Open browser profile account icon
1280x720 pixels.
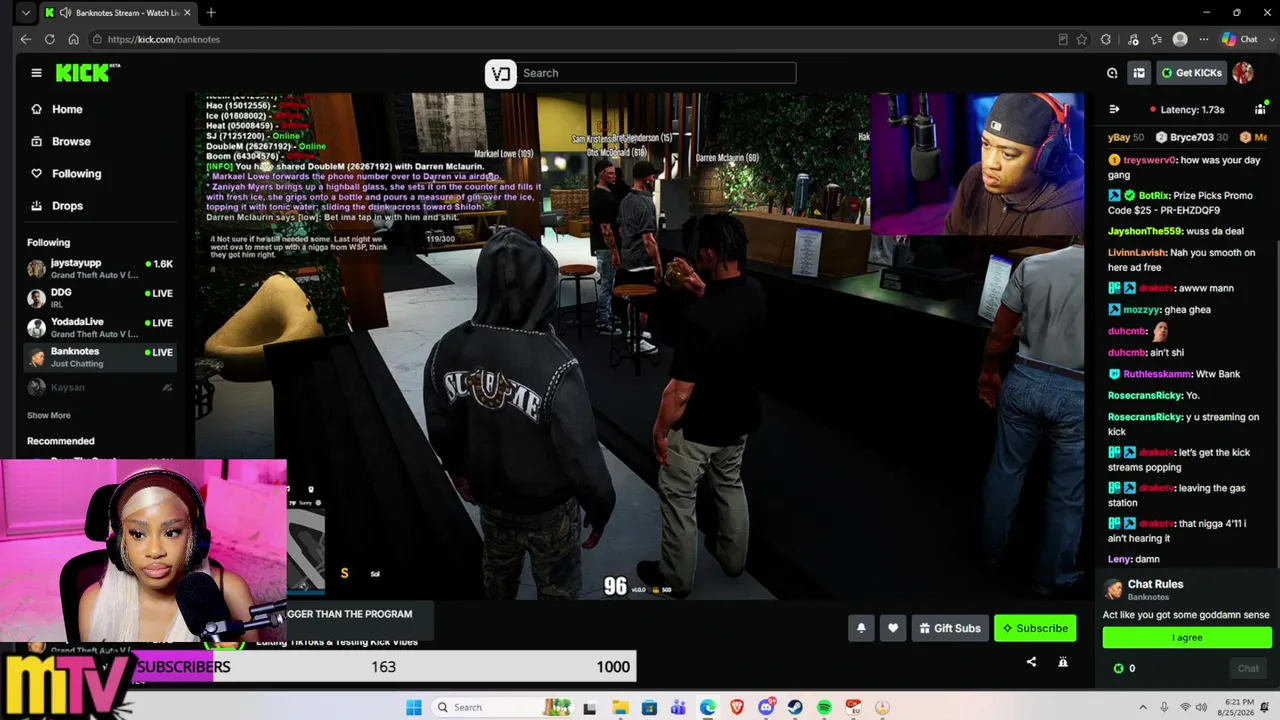[x=1180, y=39]
